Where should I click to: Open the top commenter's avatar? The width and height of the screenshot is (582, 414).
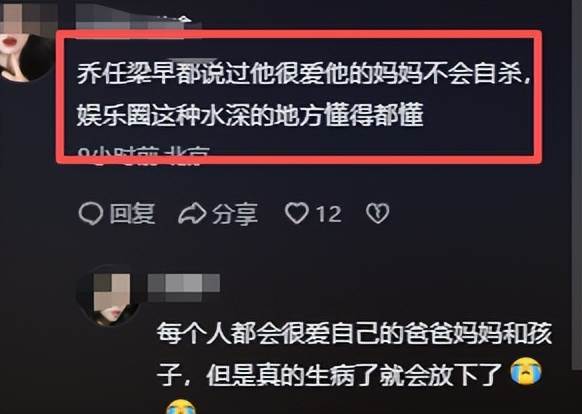point(24,41)
